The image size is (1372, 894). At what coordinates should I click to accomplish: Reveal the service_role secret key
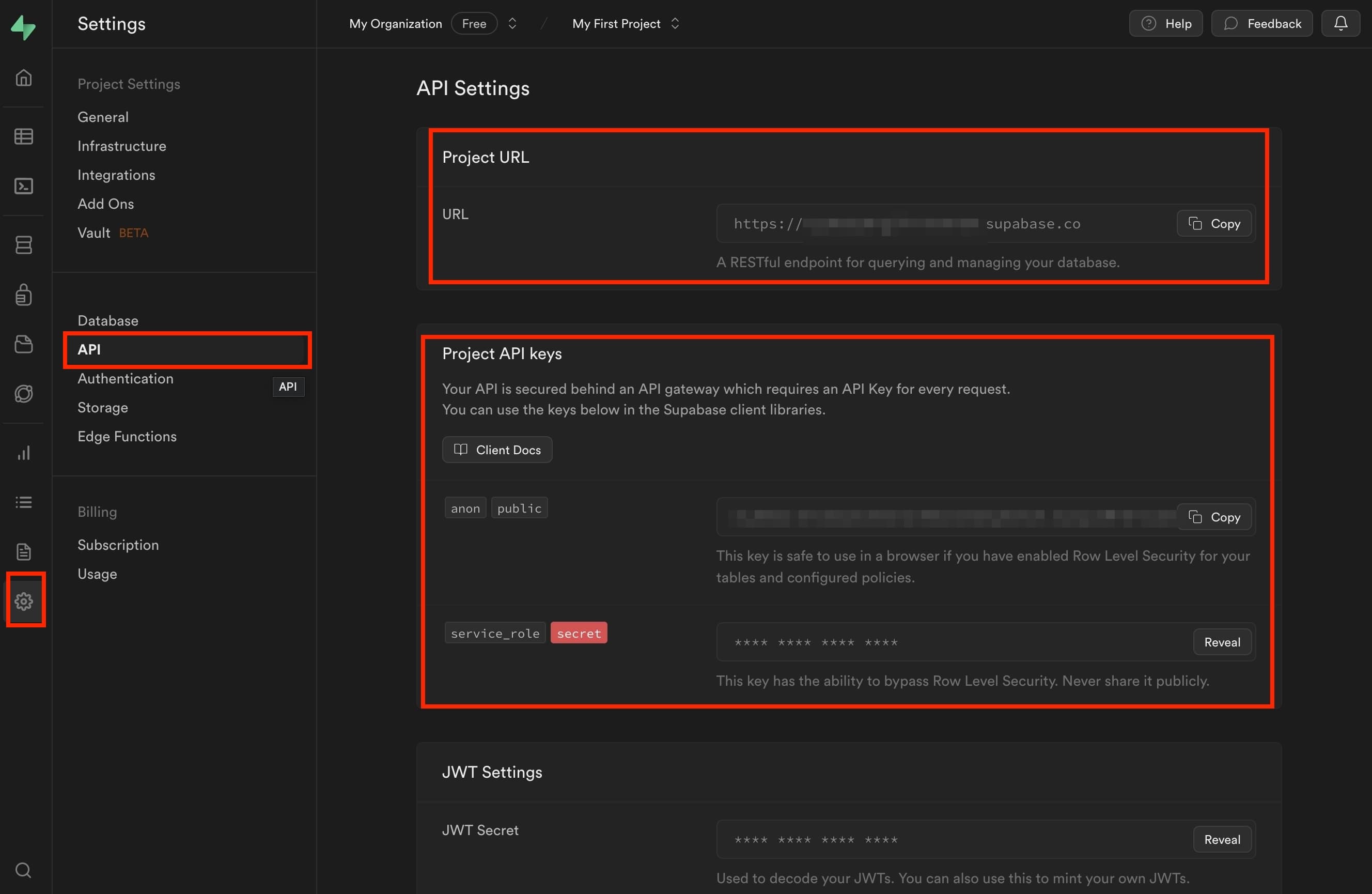tap(1222, 642)
